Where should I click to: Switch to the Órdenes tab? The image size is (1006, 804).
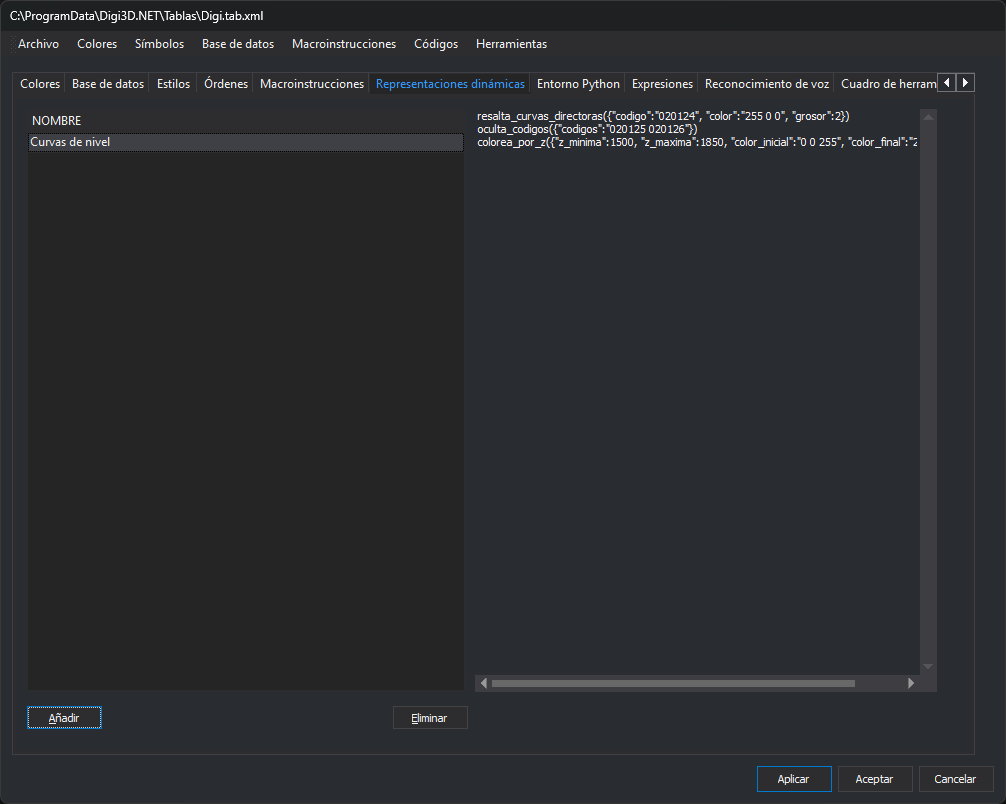pos(226,83)
